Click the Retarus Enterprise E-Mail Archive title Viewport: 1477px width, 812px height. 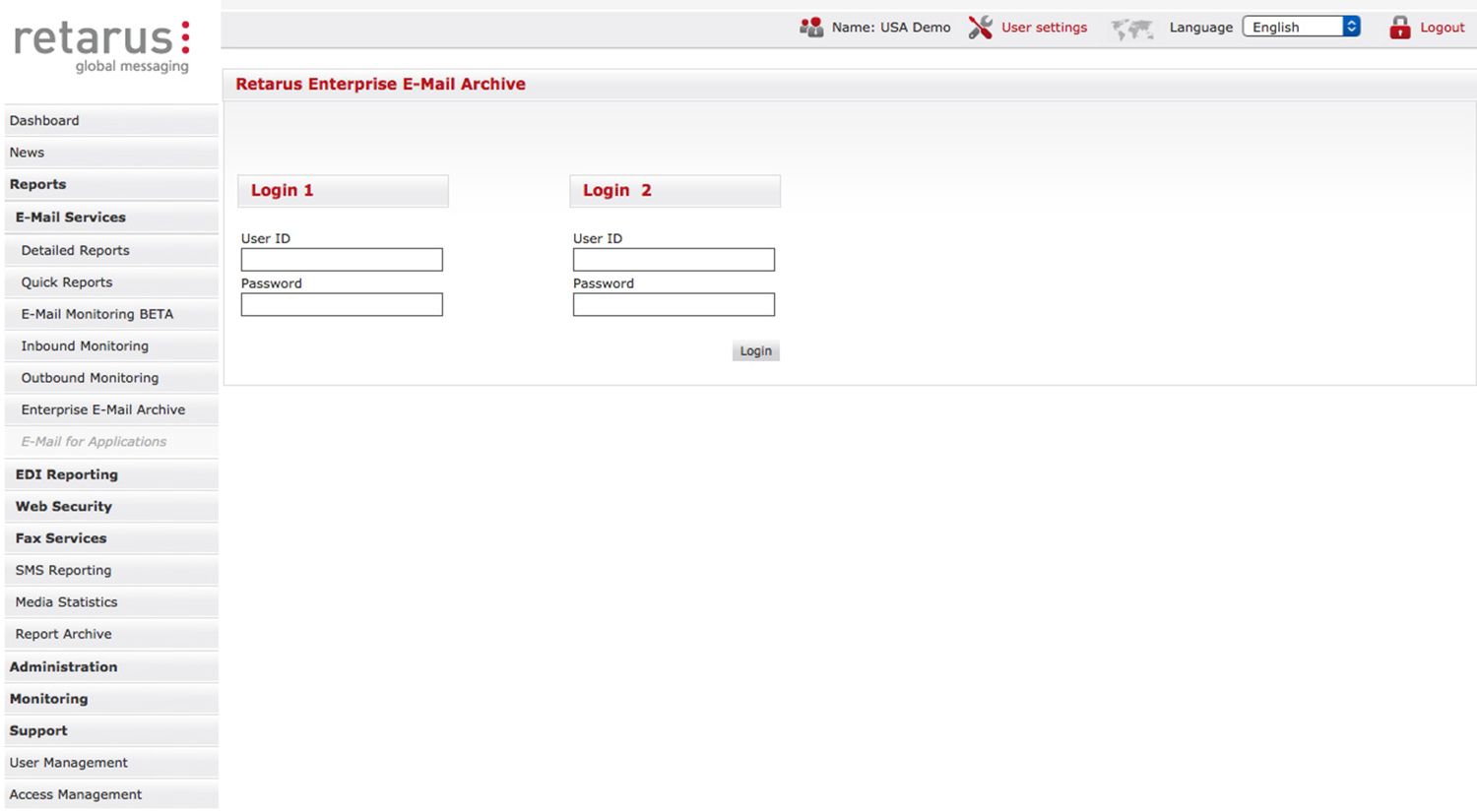coord(380,84)
